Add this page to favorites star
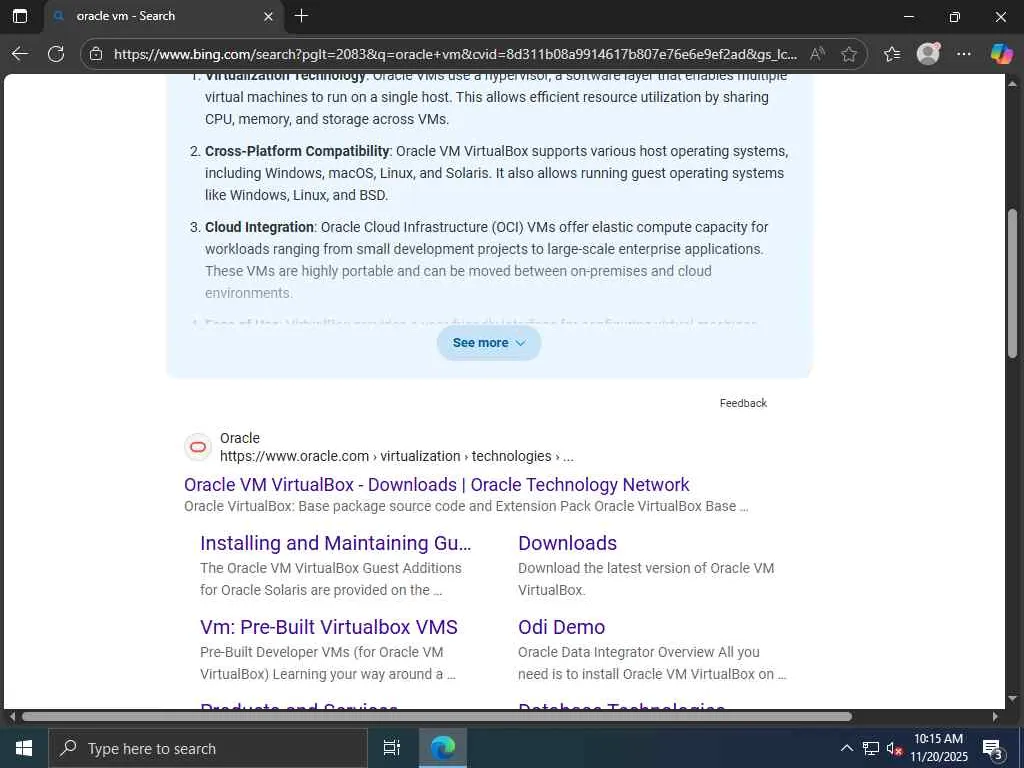The height and width of the screenshot is (768, 1024). [849, 54]
